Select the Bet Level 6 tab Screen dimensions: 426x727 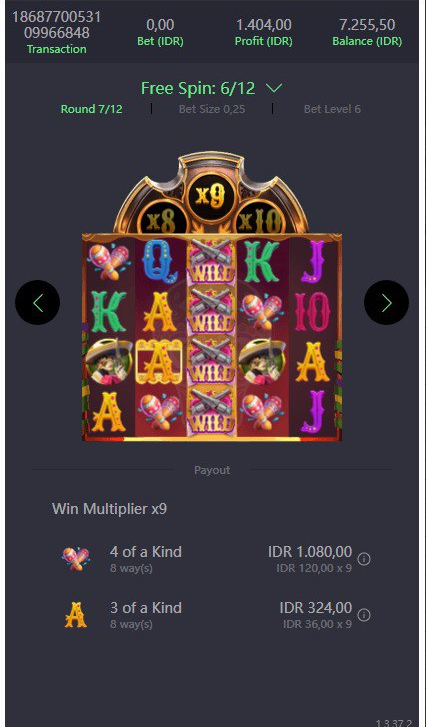[x=332, y=109]
